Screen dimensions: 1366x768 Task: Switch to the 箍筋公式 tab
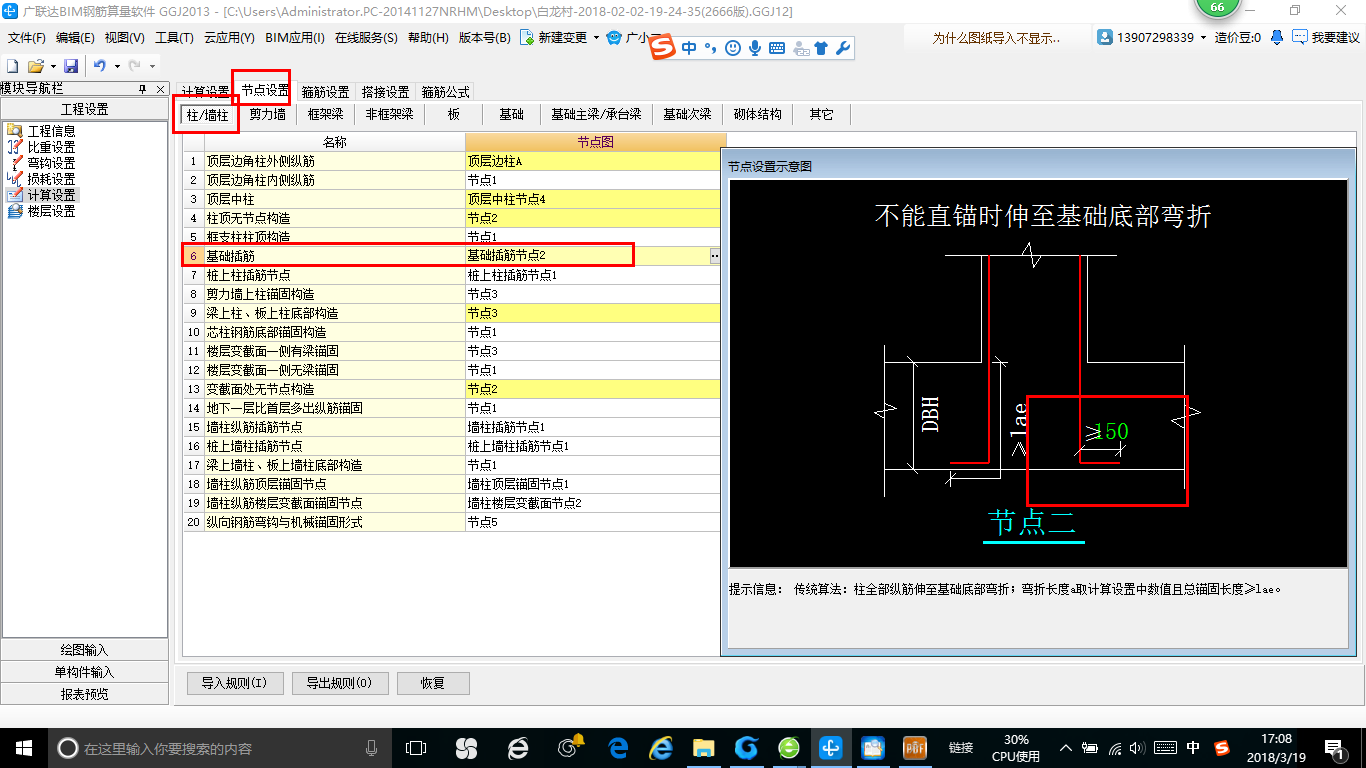pos(445,91)
